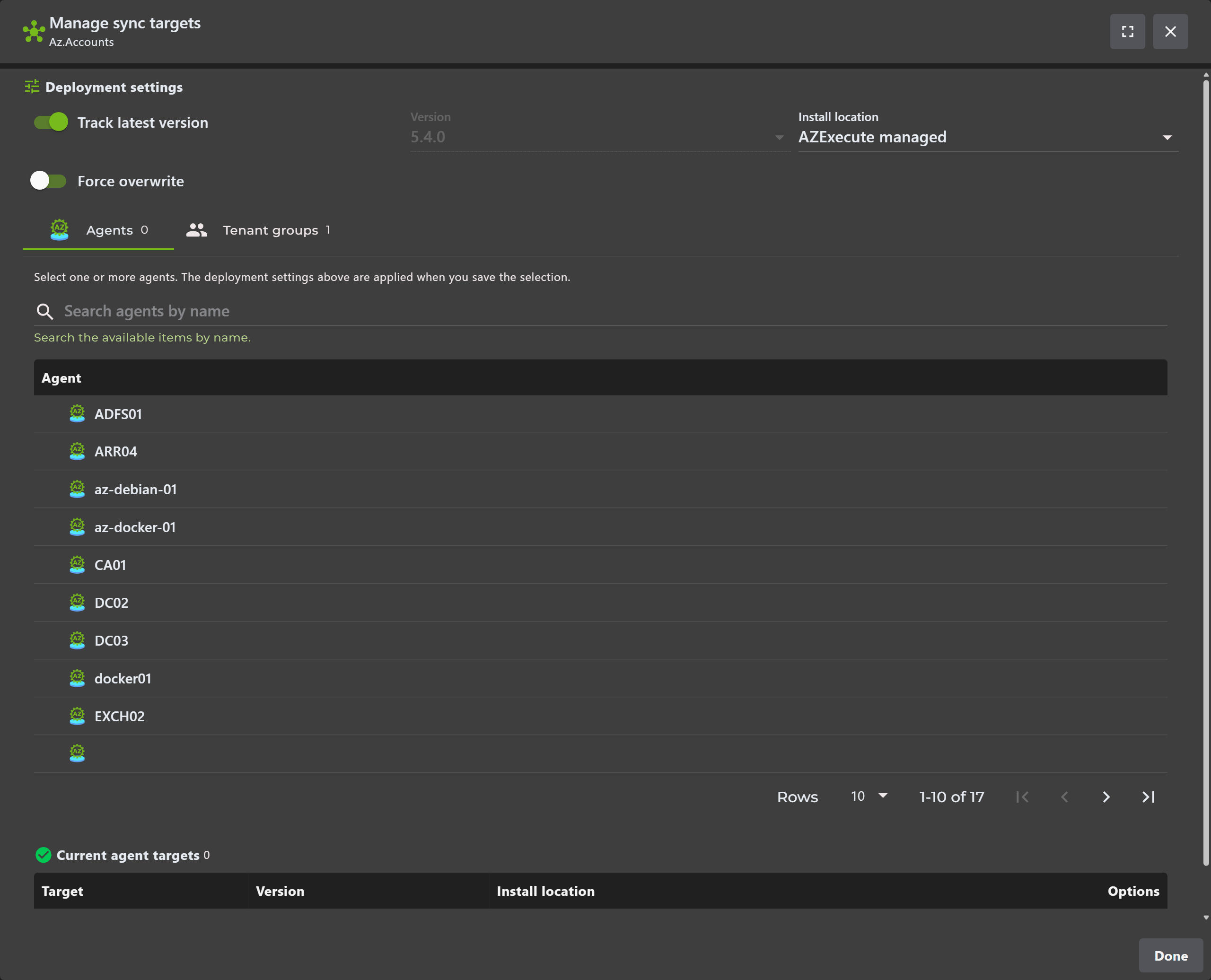Select the CA01 agent name
1211x980 pixels.
tap(110, 565)
